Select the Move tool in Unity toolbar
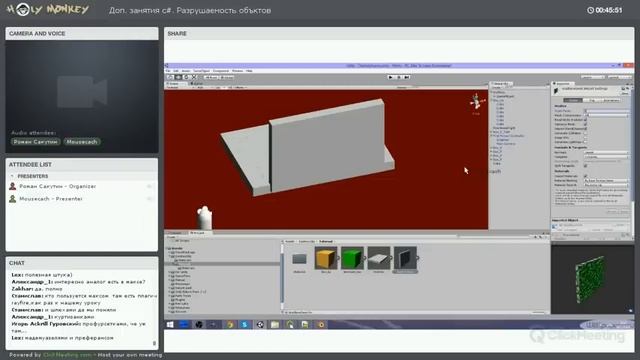 178,77
